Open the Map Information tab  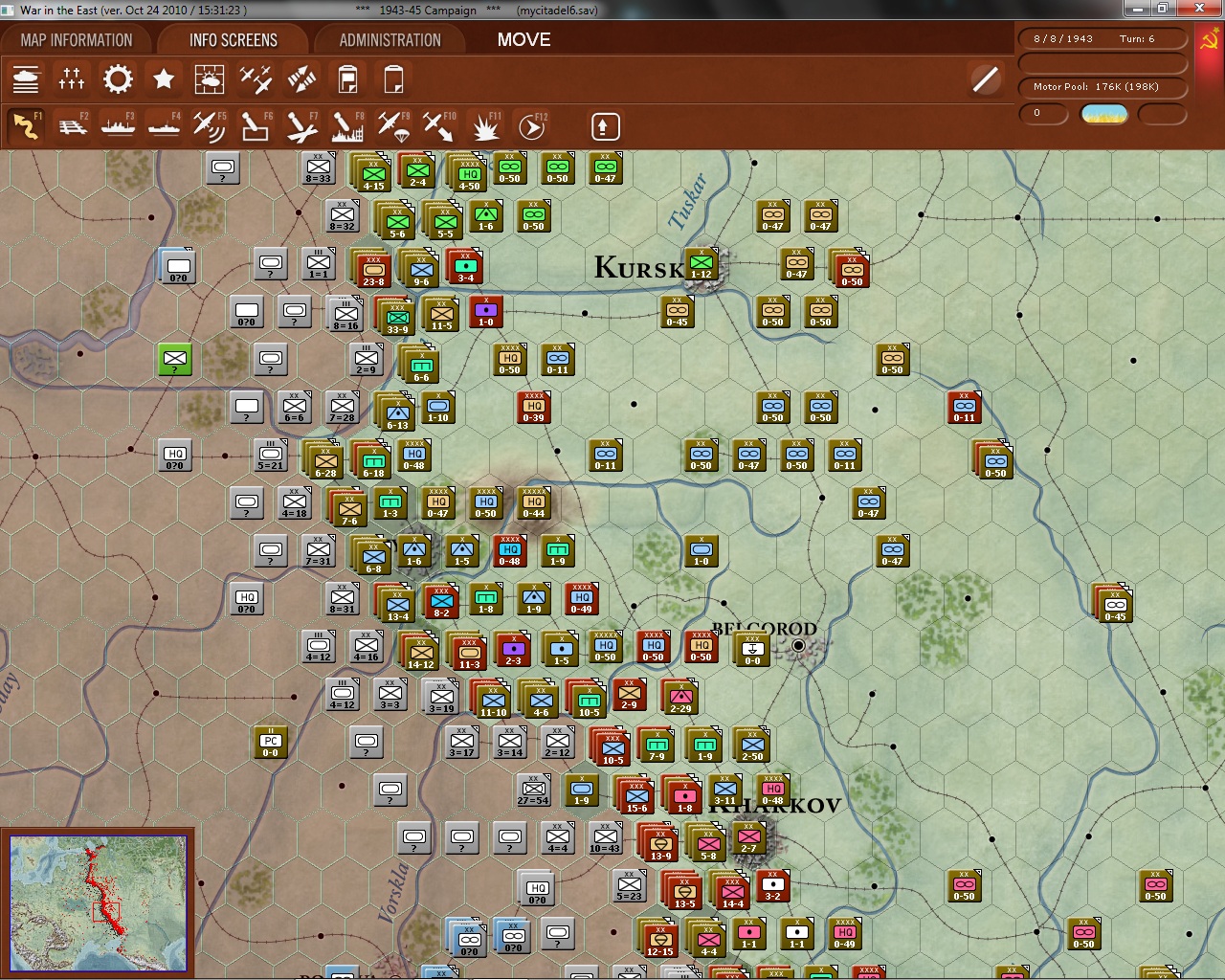pyautogui.click(x=77, y=40)
